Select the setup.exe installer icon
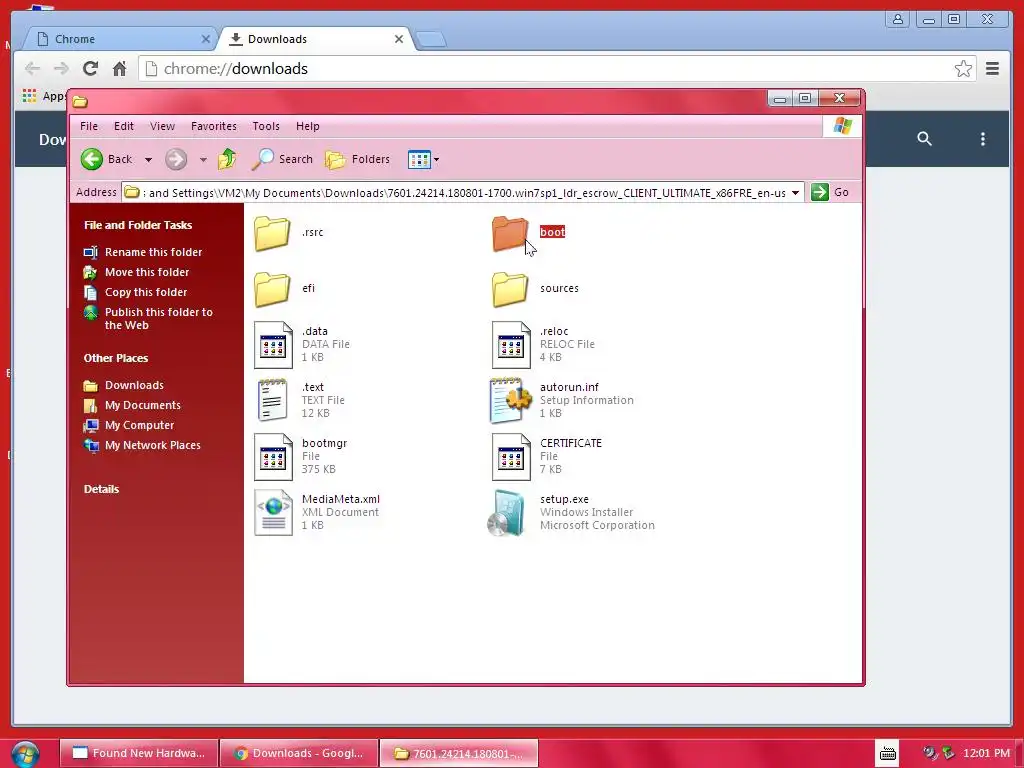The image size is (1024, 768). pos(507,513)
